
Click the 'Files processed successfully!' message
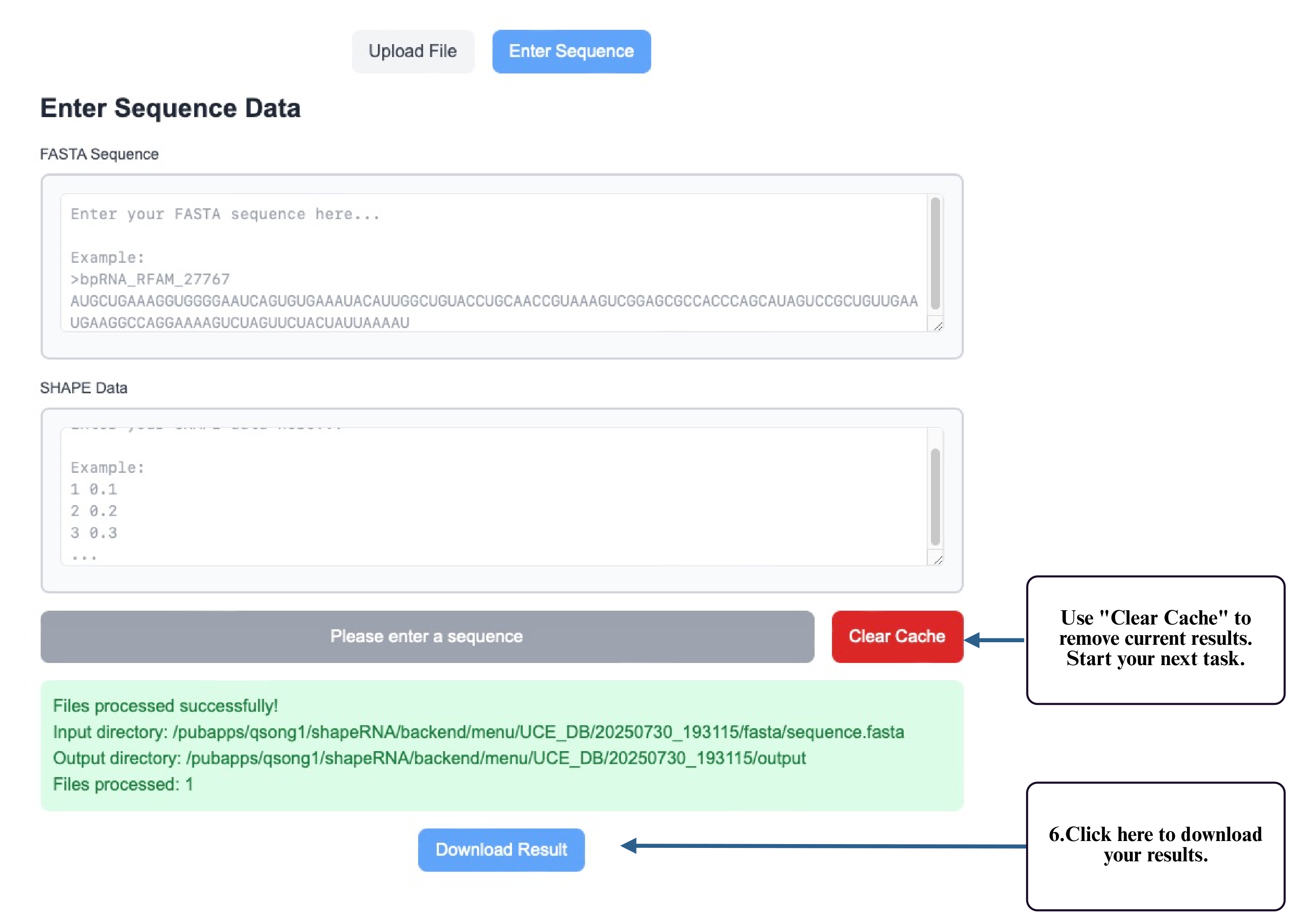(x=165, y=706)
